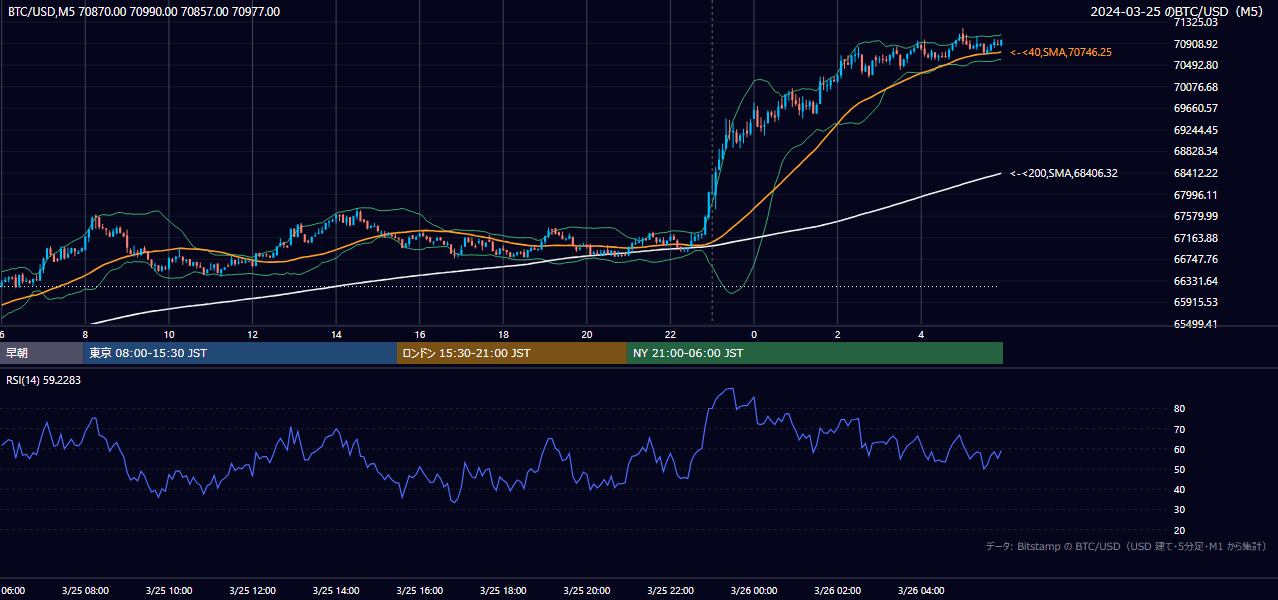Screen dimensions: 1278x600
Task: Click the 3/25 22:00 bottom time label
Action: click(x=670, y=591)
